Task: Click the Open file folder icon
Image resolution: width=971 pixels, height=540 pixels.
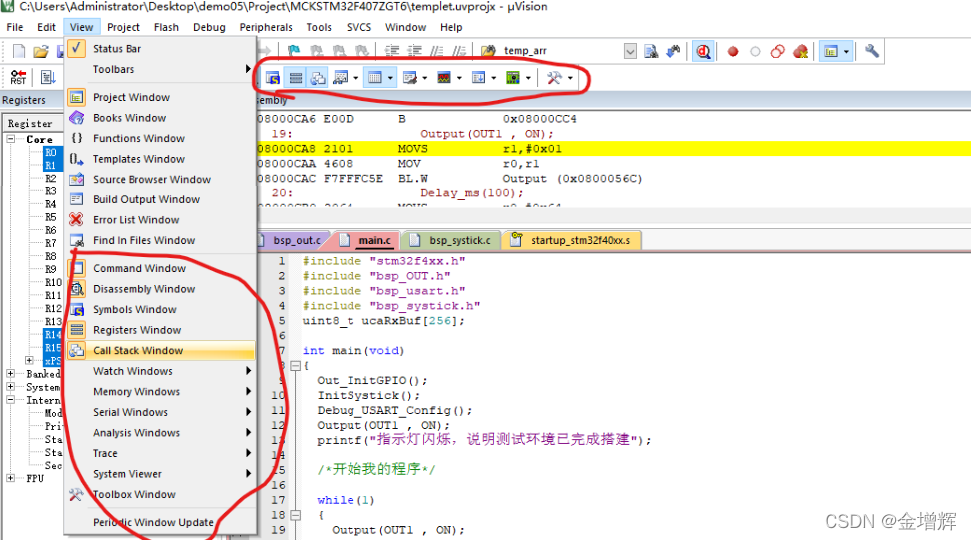Action: (41, 51)
